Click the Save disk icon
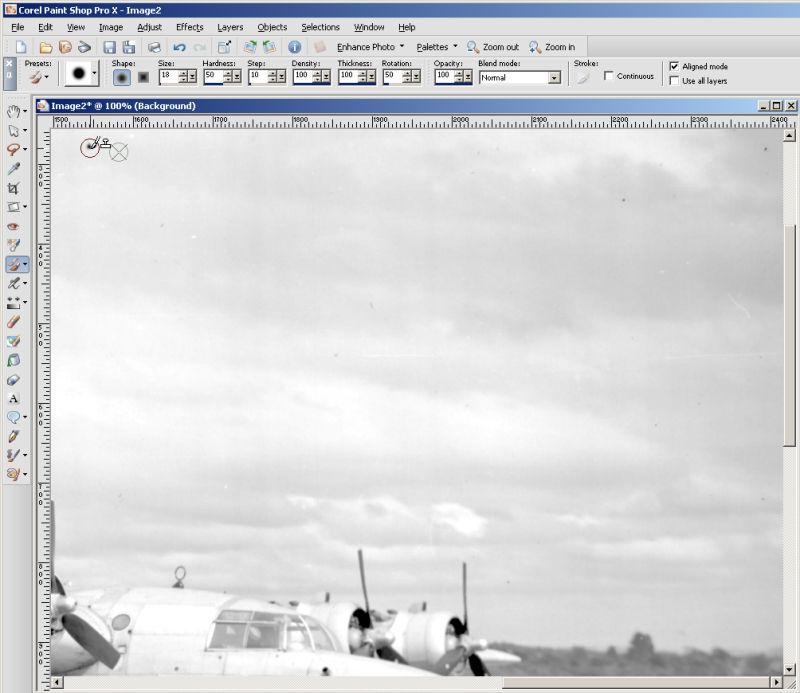The width and height of the screenshot is (800, 693). point(109,47)
